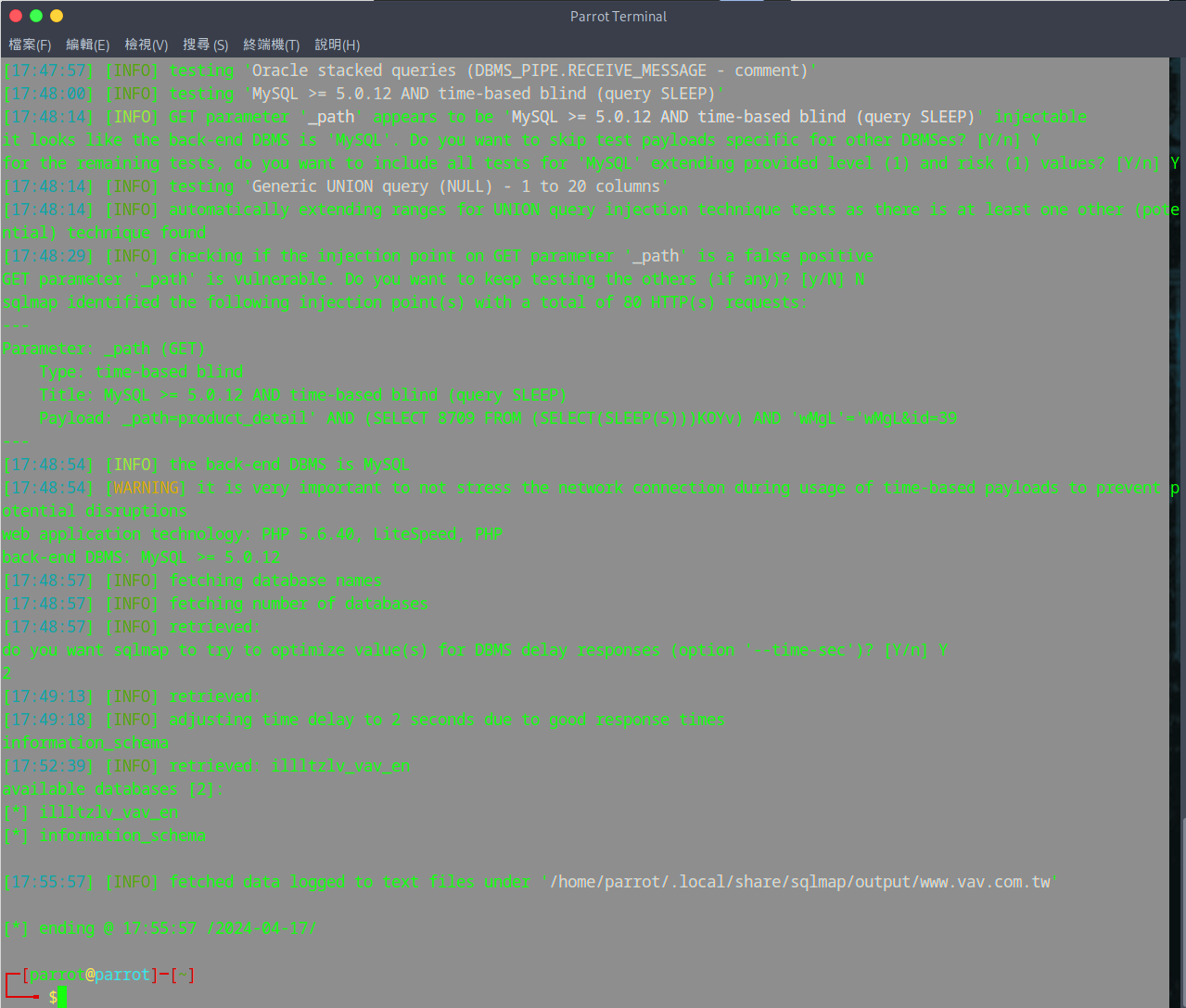Click the 'Type: time-based blind' line
Viewport: 1186px width, 1008px height.
141,372
